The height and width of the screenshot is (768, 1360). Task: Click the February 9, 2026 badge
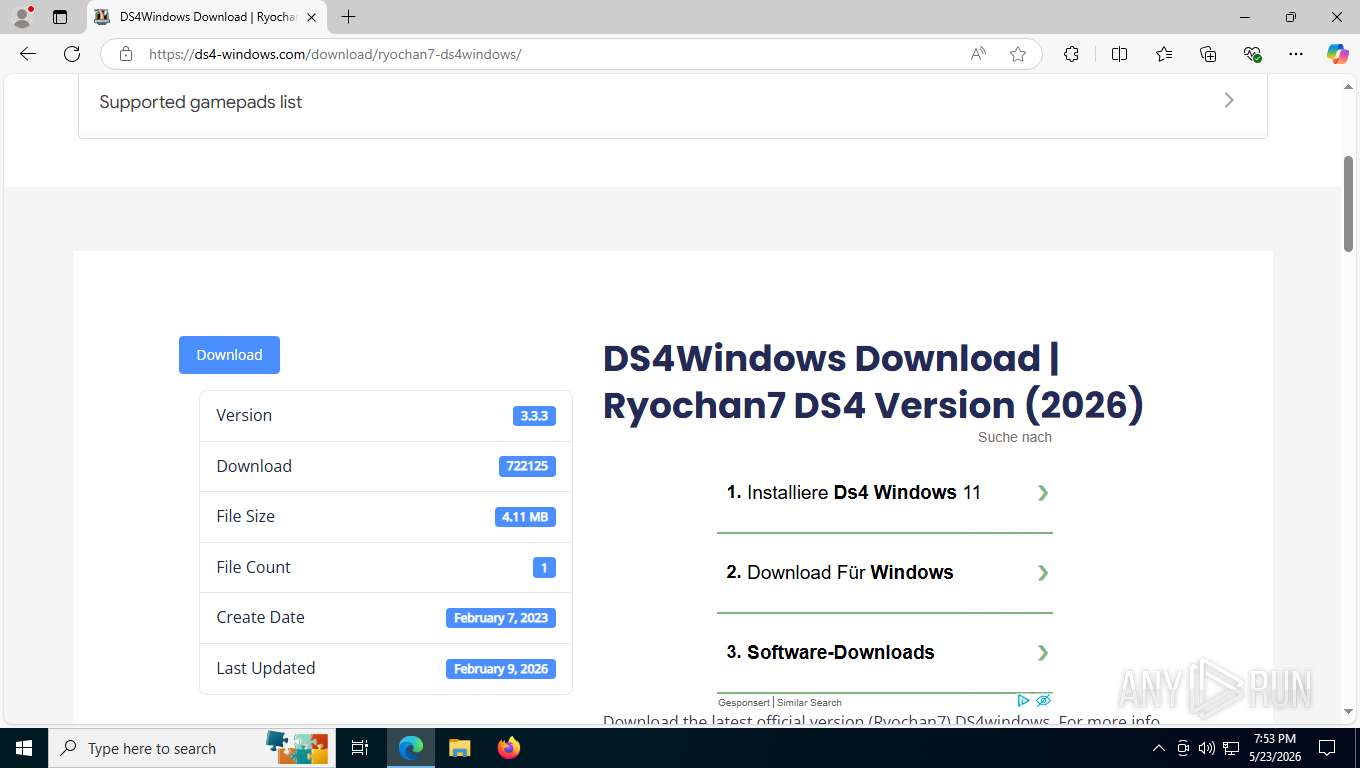point(501,669)
